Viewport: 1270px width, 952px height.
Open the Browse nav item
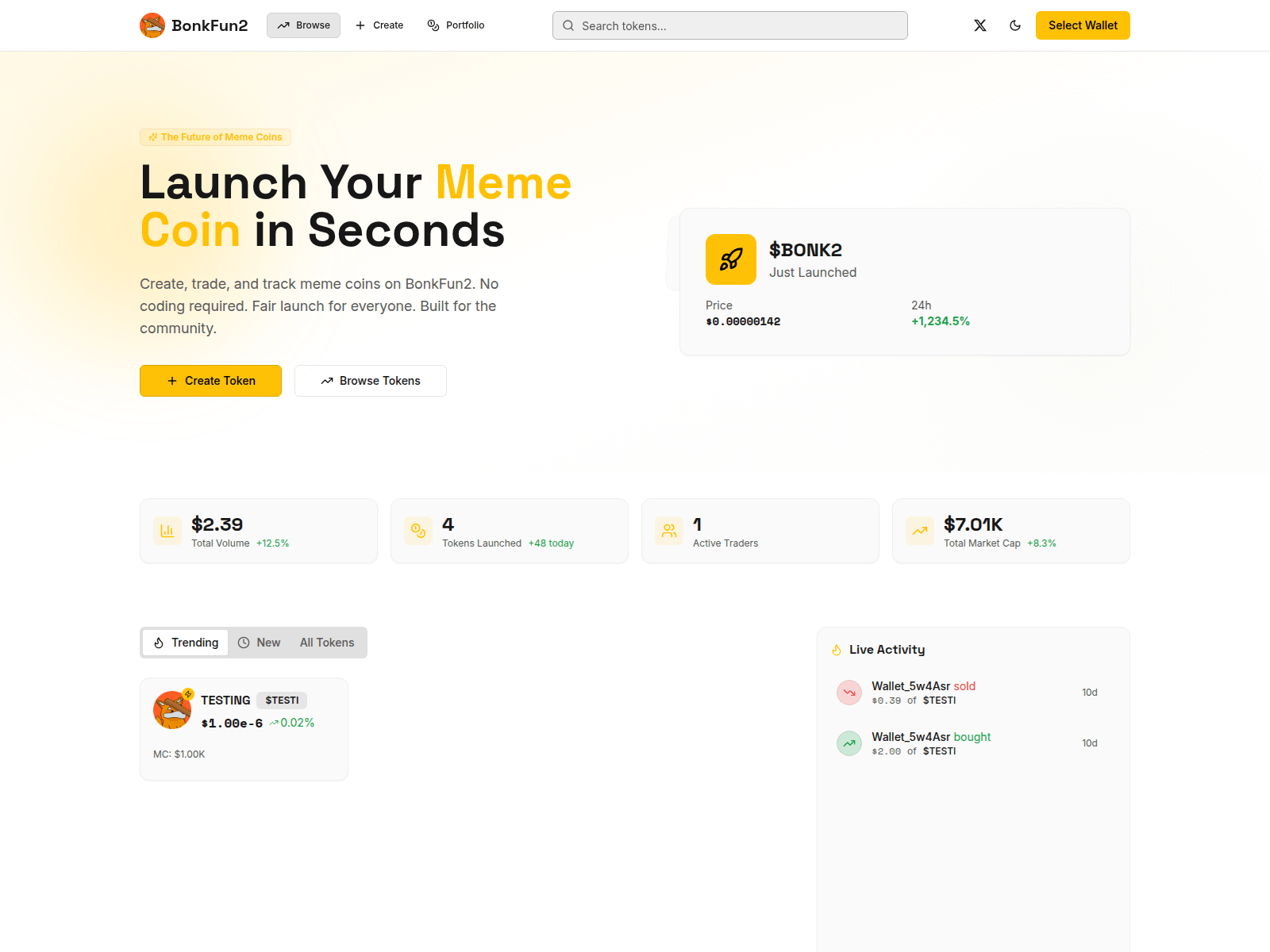tap(303, 25)
